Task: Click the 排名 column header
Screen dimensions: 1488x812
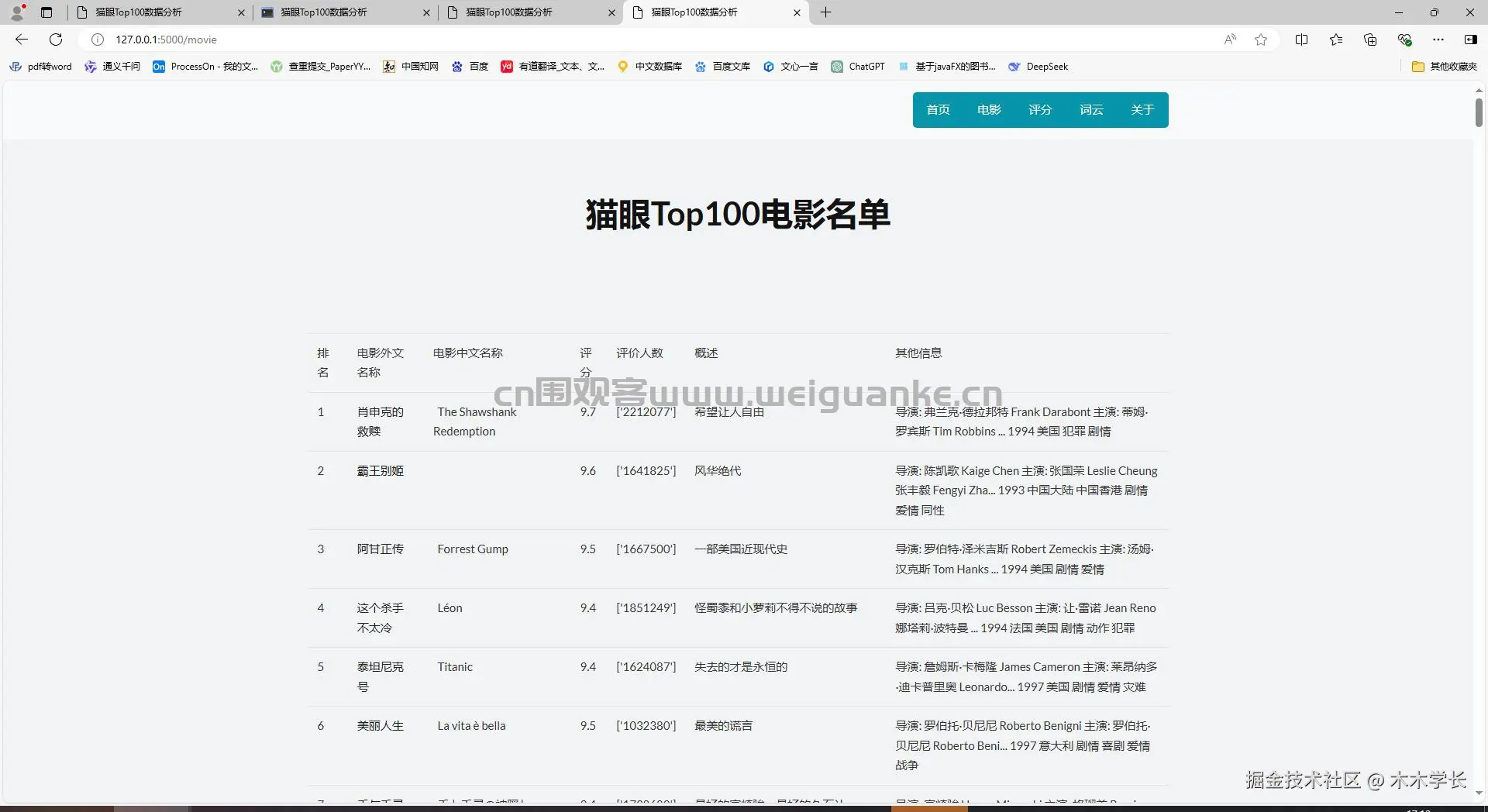Action: 323,363
